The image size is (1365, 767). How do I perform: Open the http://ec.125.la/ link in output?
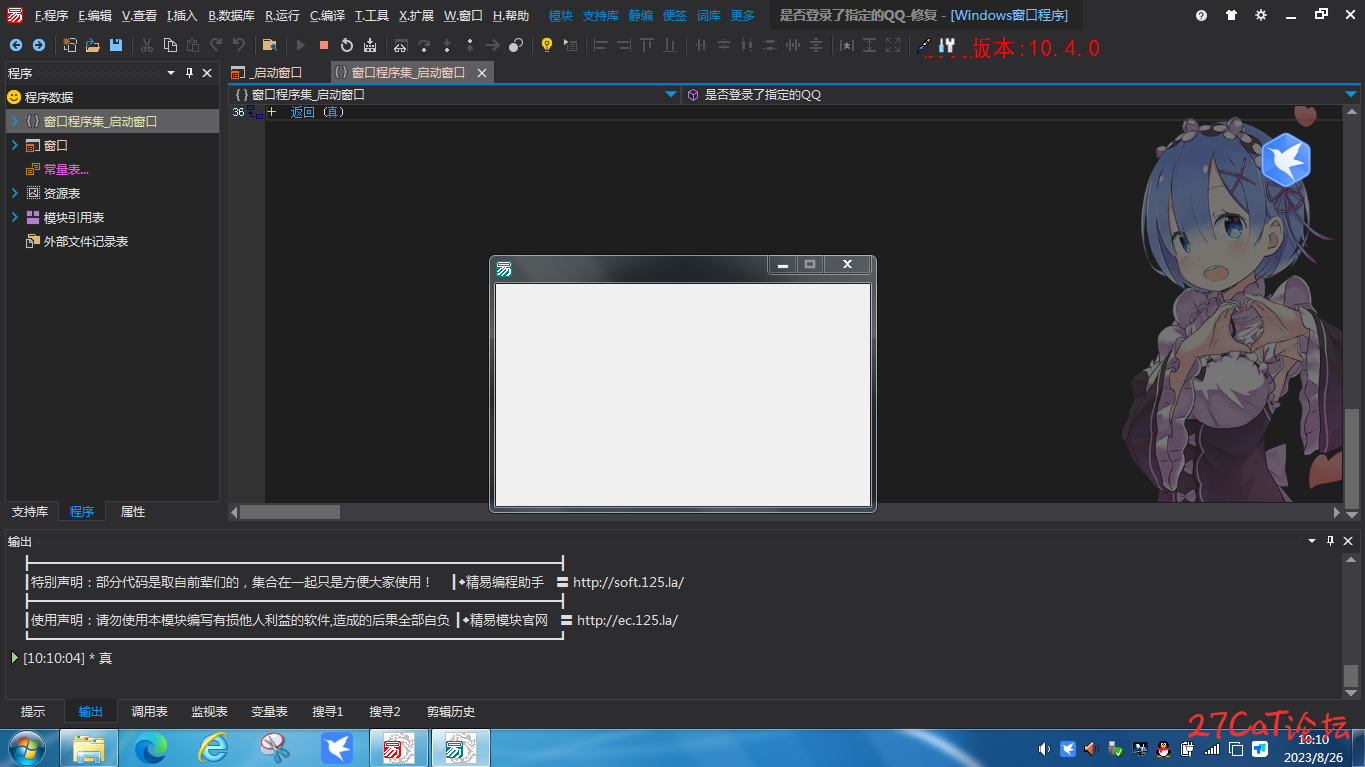[x=627, y=620]
